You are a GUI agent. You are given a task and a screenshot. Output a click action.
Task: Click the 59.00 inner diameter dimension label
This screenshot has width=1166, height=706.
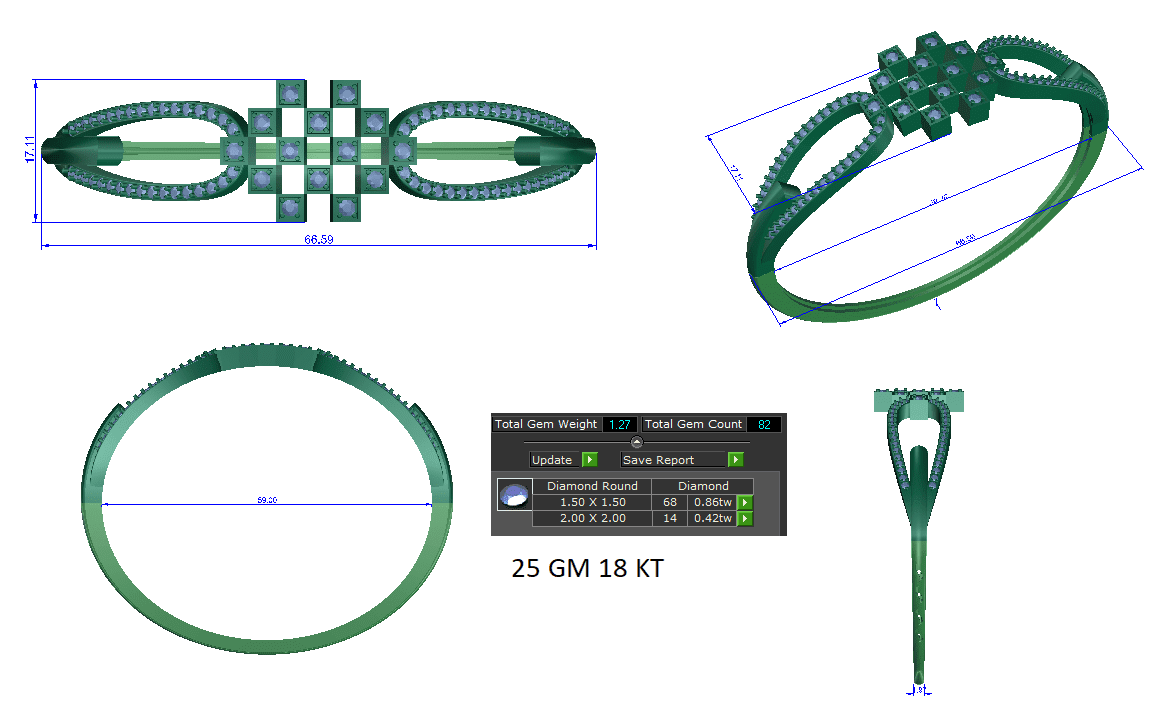coord(267,500)
